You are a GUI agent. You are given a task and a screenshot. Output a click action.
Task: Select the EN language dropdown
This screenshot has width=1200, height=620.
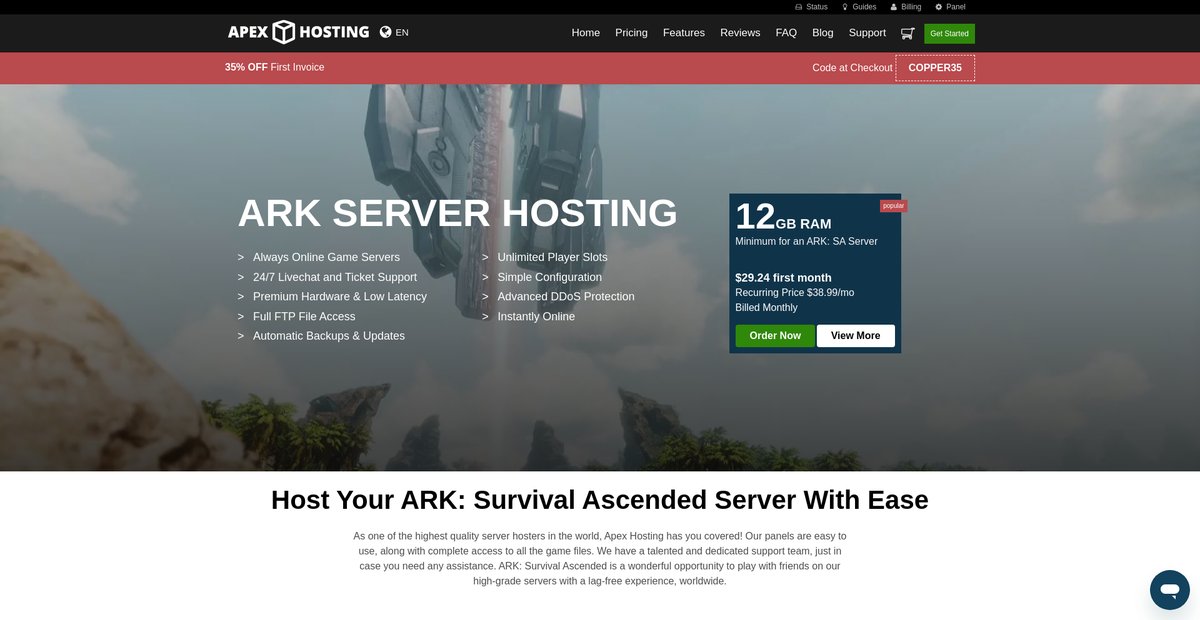point(402,32)
